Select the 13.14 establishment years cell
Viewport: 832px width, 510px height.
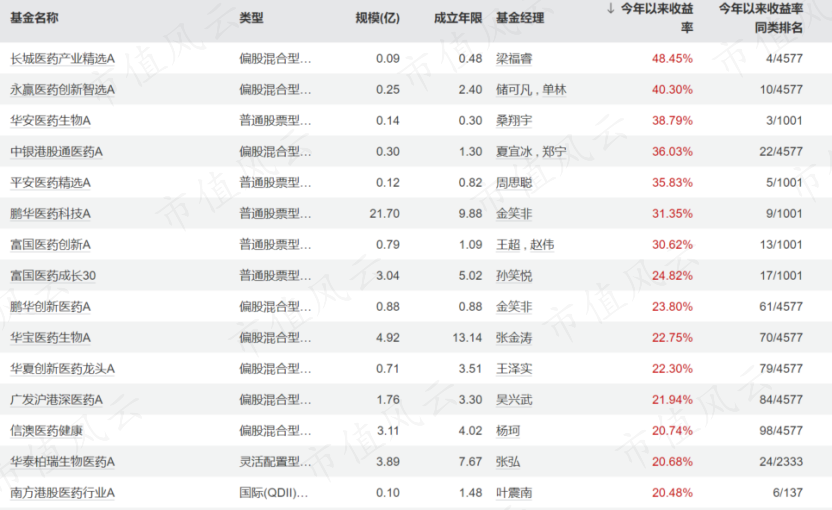467,338
